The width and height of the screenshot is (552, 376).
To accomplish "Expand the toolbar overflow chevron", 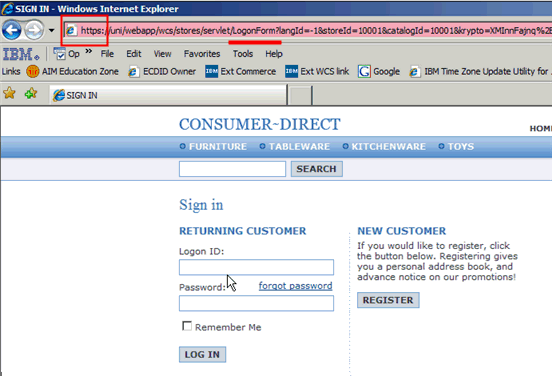I will point(88,51).
